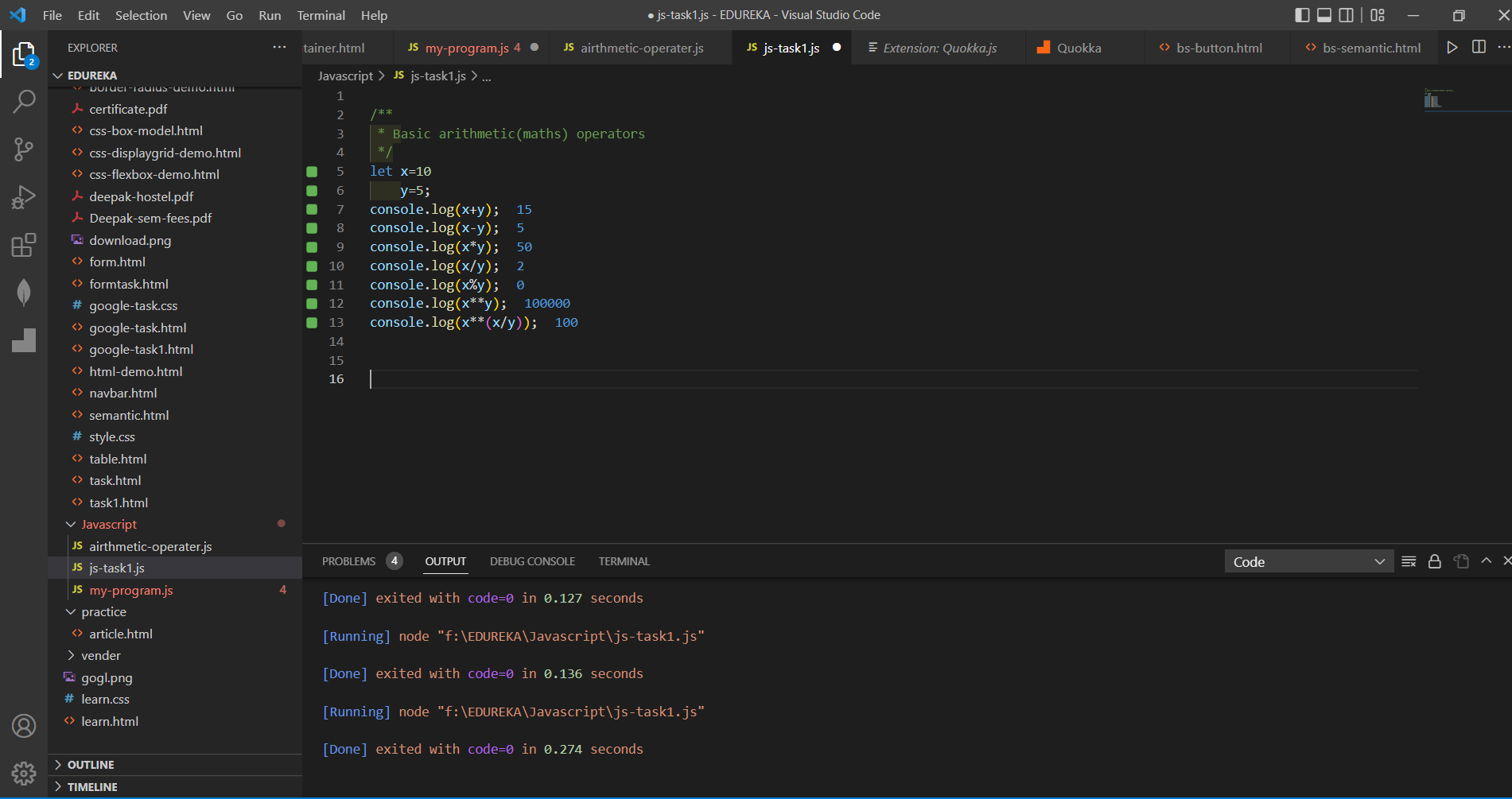The height and width of the screenshot is (799, 1512).
Task: Open the MongoDB extension panel
Action: coord(24,293)
